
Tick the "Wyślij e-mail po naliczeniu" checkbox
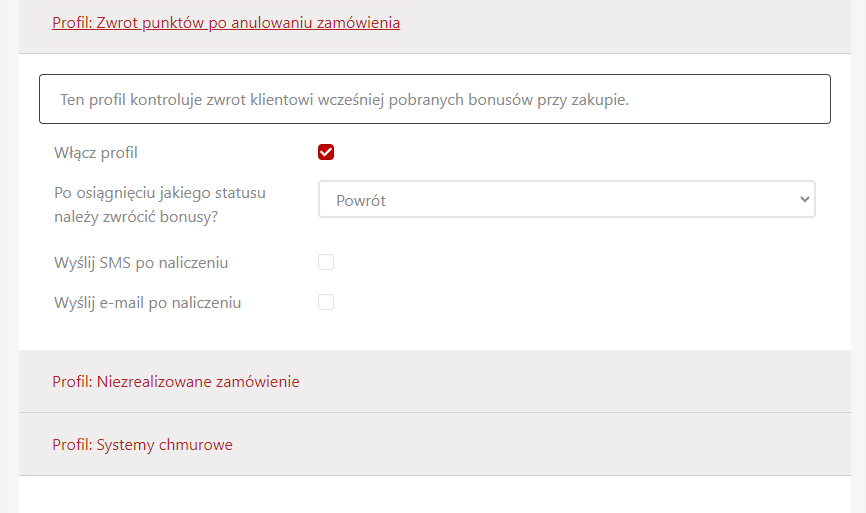click(x=326, y=302)
